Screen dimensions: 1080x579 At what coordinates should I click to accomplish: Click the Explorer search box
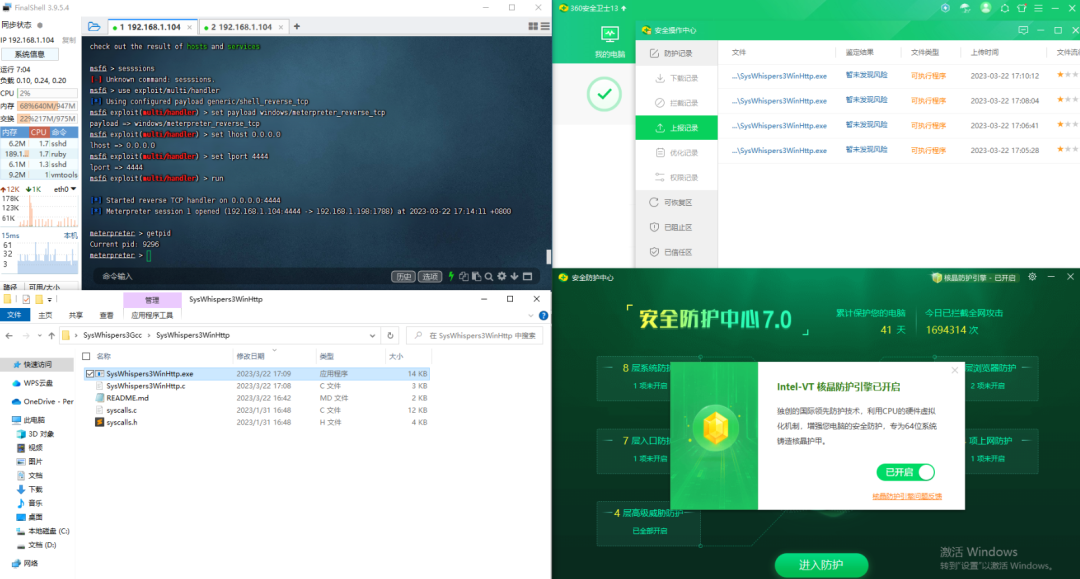click(475, 335)
